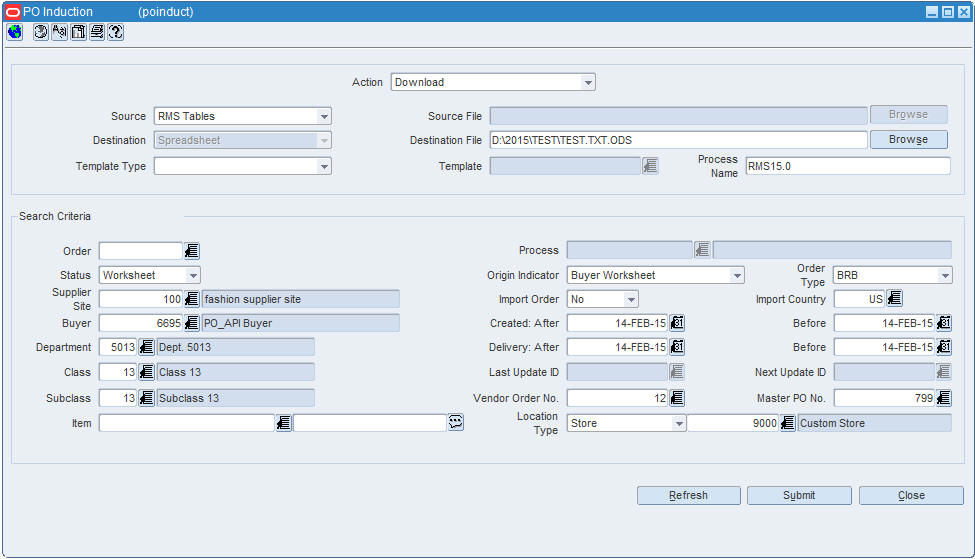Image resolution: width=975 pixels, height=559 pixels.
Task: Click the building toolbar icon
Action: tap(78, 32)
